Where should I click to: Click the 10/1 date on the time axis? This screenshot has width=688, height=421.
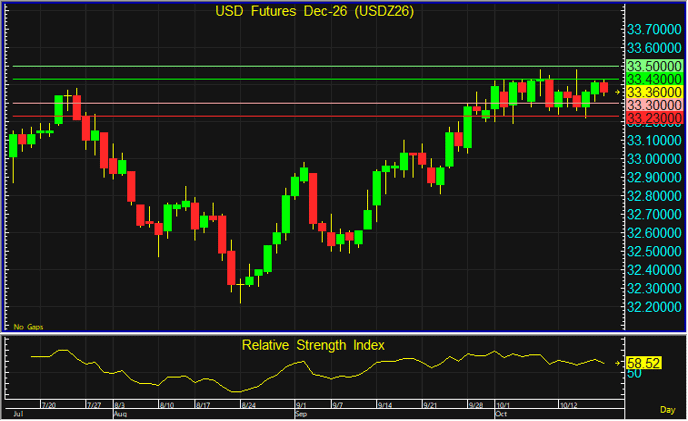pyautogui.click(x=503, y=405)
